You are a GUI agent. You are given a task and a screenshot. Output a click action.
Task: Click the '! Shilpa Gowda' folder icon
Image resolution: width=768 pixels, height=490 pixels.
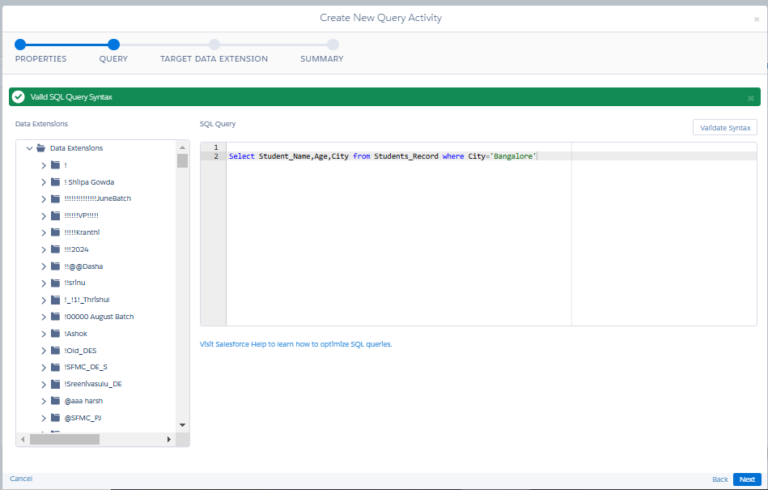click(x=55, y=182)
